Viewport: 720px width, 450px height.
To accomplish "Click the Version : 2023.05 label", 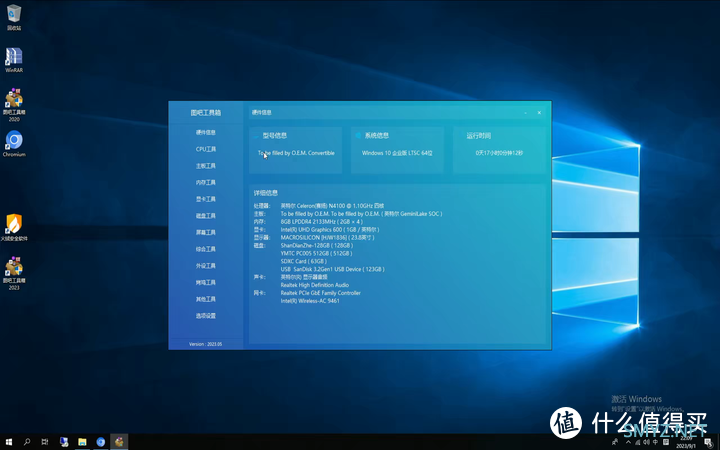I will [205, 344].
